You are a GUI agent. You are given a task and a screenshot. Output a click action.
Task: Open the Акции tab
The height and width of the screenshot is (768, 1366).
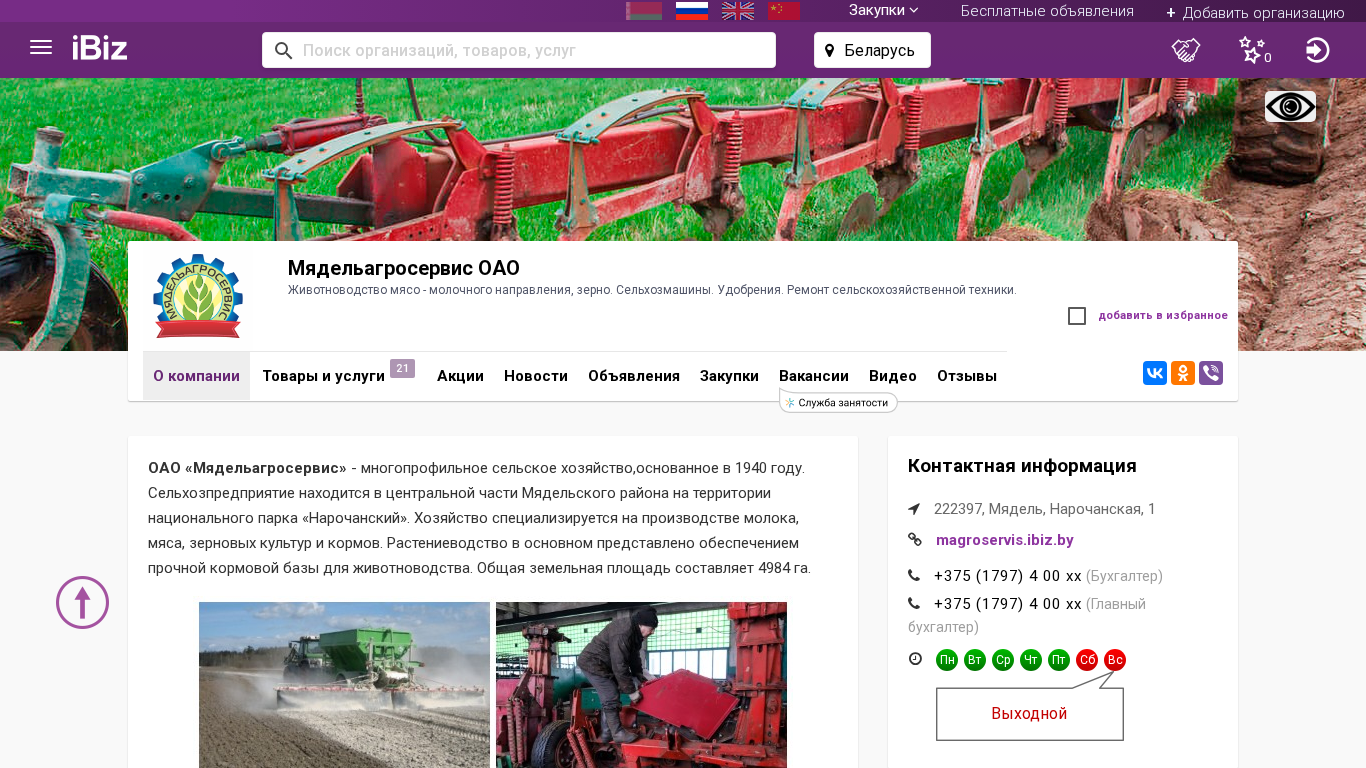tap(460, 376)
